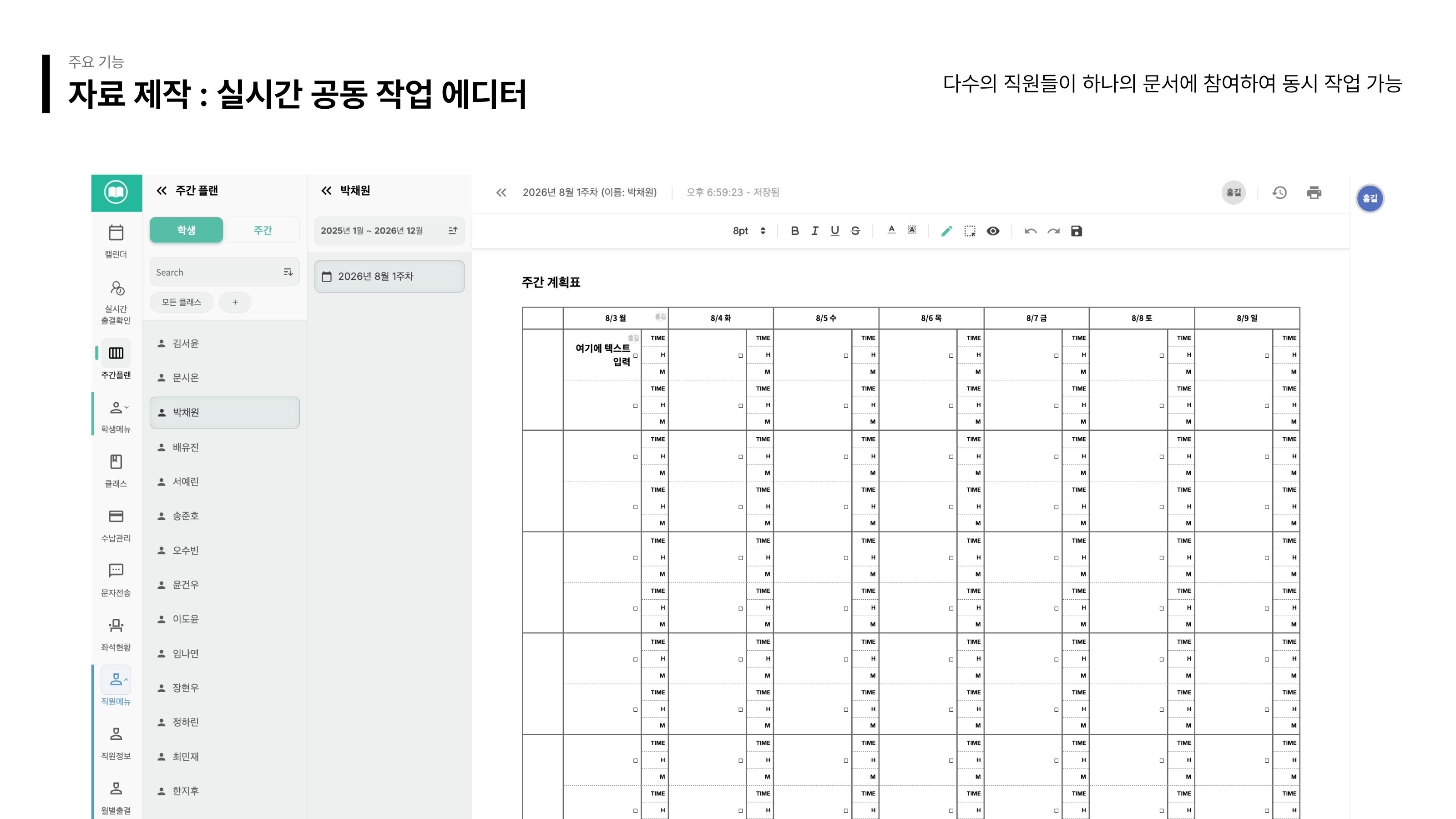
Task: Toggle the eye preview visibility icon
Action: click(x=993, y=231)
